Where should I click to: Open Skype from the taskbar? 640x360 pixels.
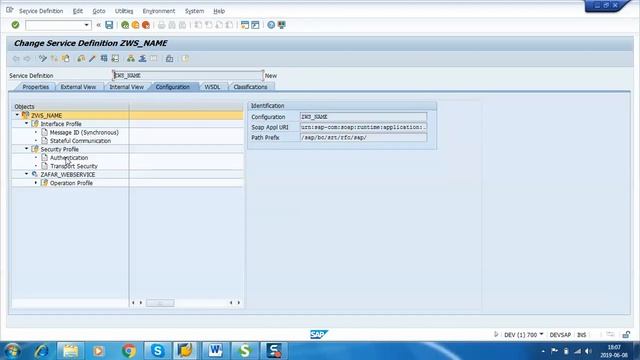point(158,351)
